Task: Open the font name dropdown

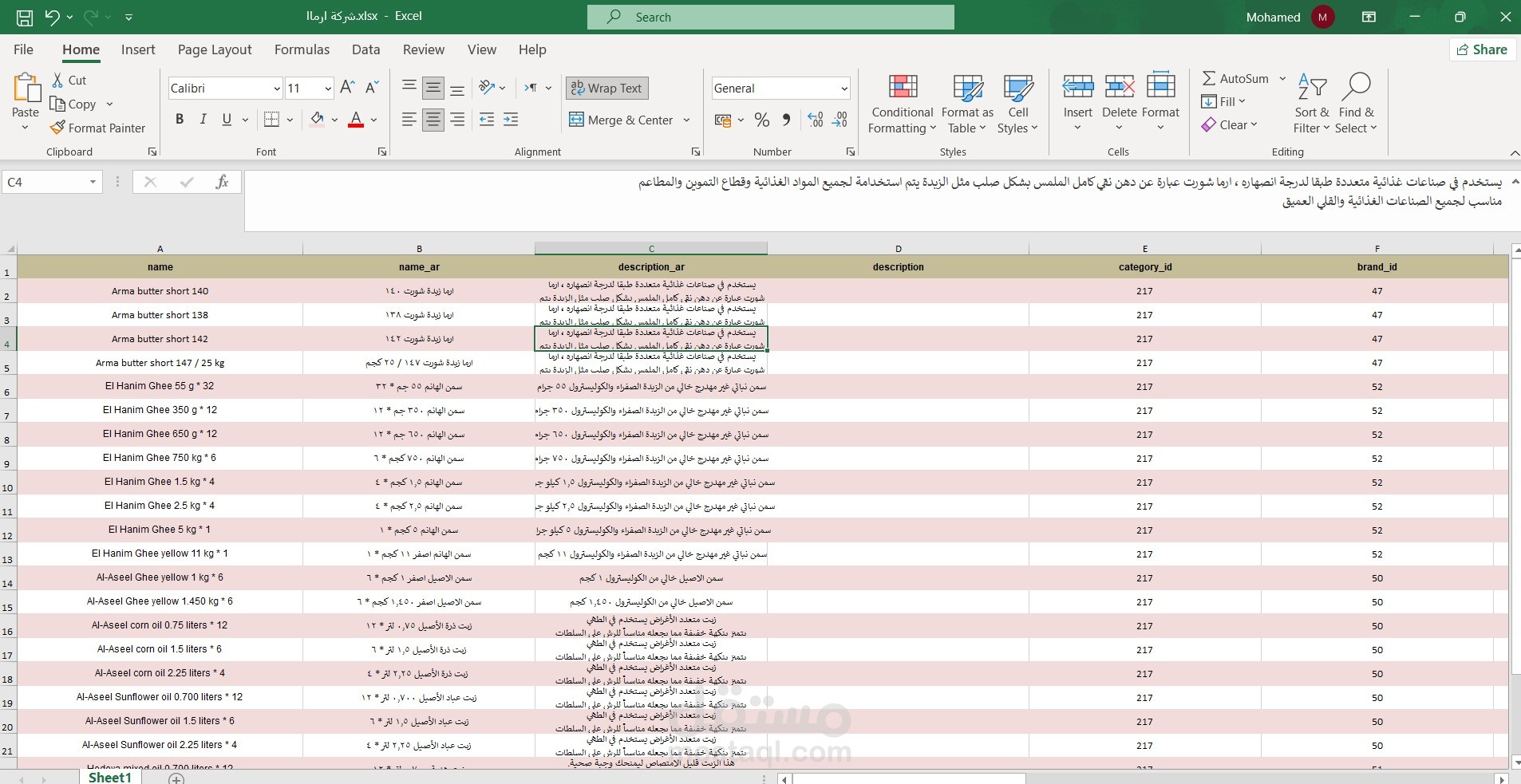Action: coord(277,89)
